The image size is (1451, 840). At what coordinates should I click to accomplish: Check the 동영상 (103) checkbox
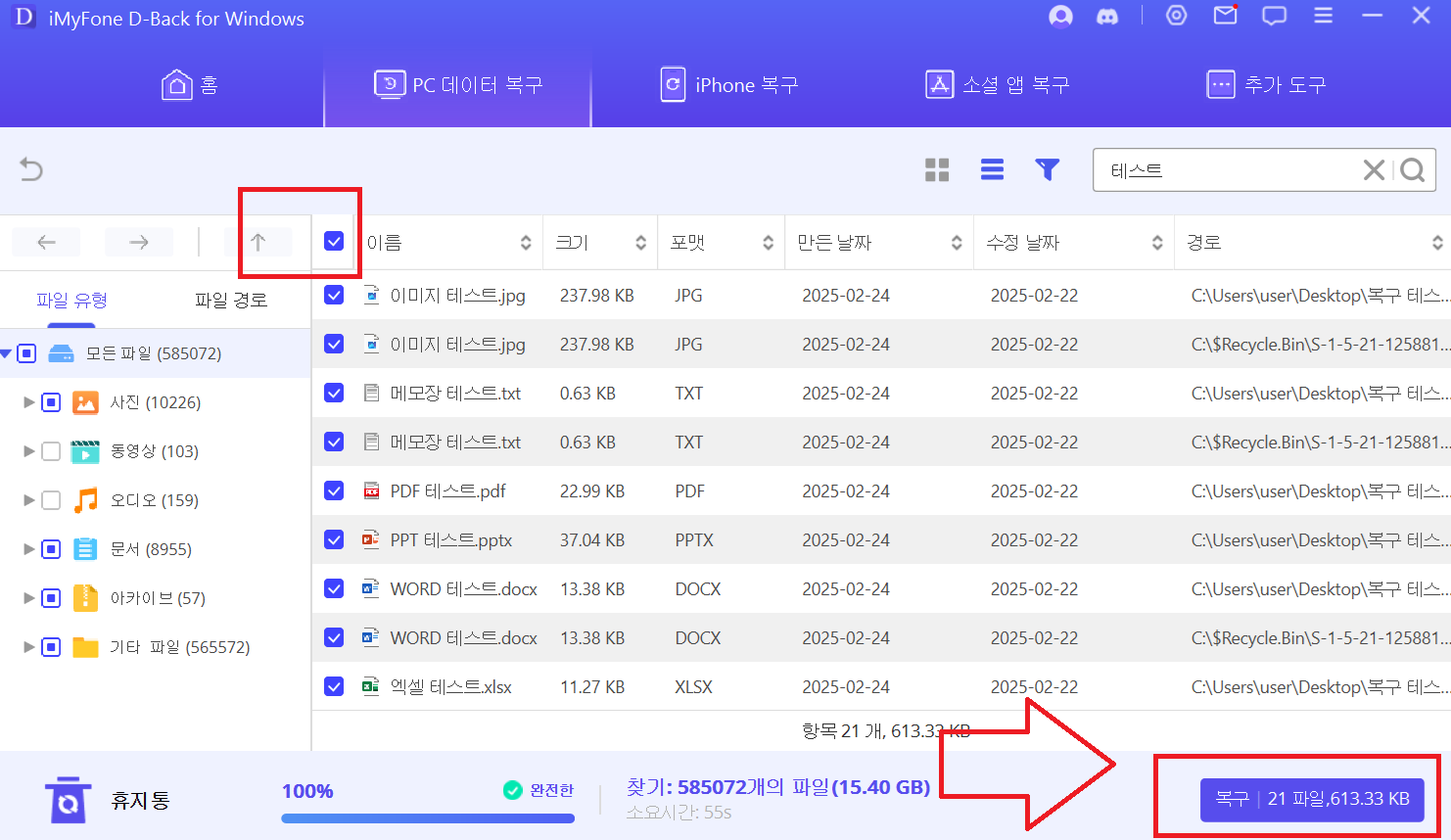tap(51, 451)
